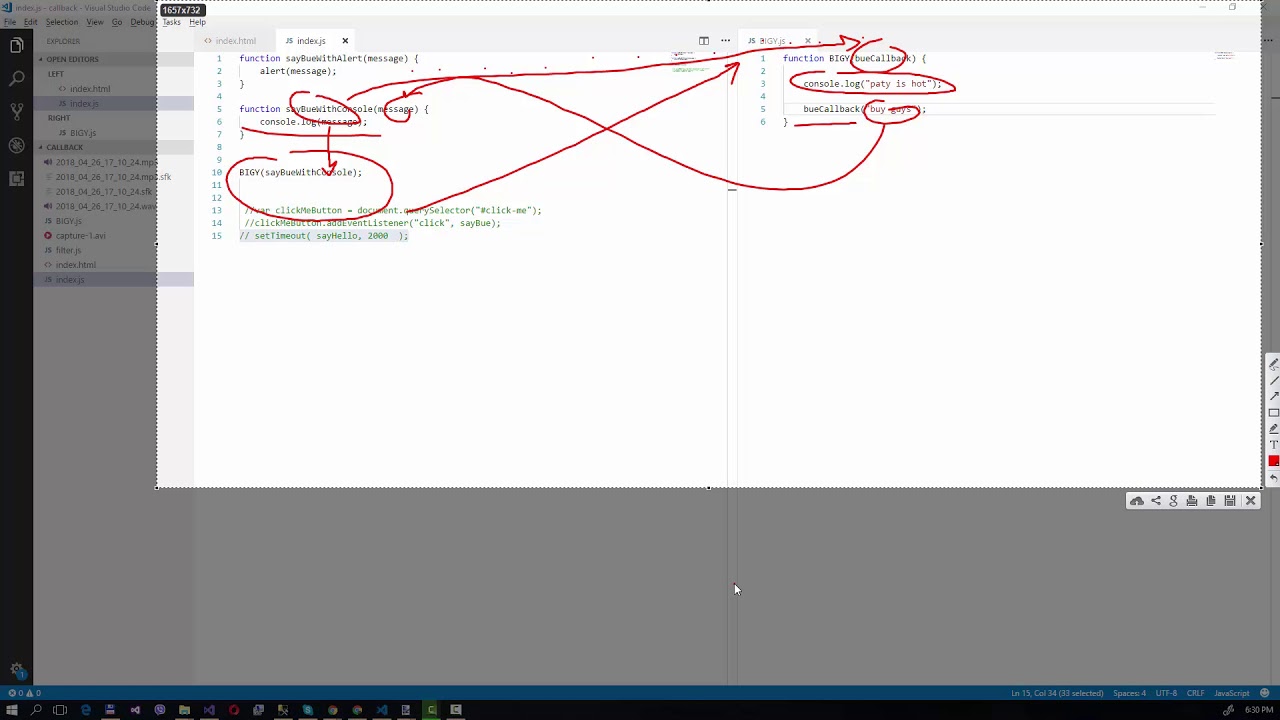The image size is (1280, 720).
Task: Upload screenshot to cloud in Lightshot
Action: pos(1137,501)
